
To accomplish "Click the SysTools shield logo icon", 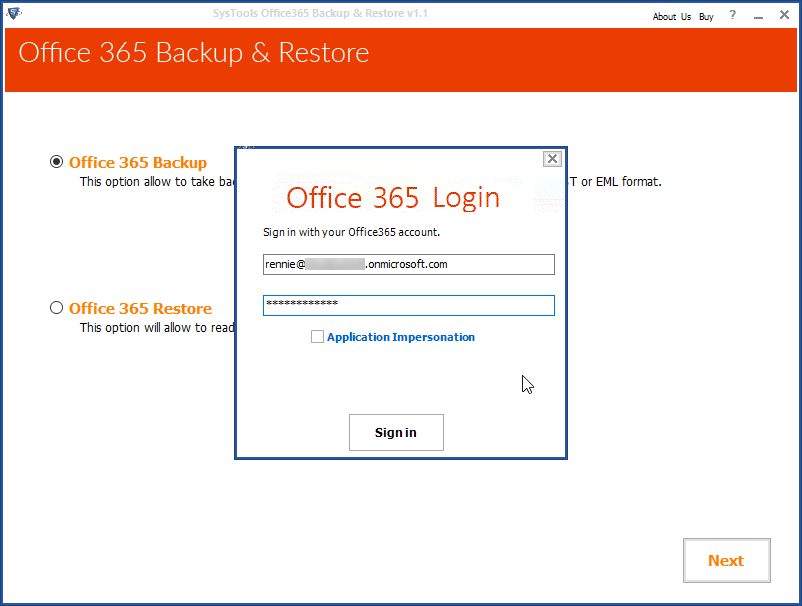I will click(x=14, y=13).
